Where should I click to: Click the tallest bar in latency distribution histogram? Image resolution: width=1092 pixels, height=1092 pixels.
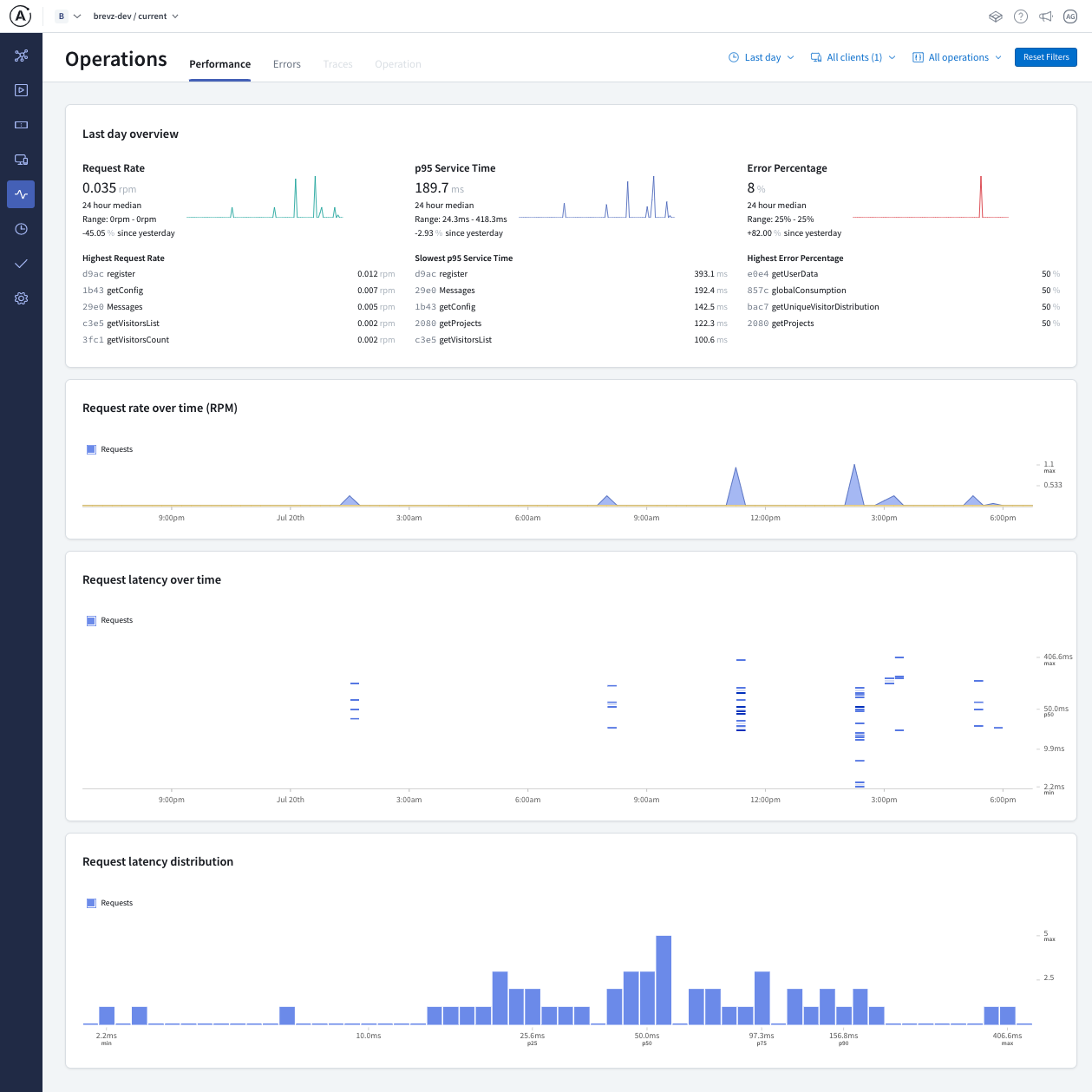point(664,980)
